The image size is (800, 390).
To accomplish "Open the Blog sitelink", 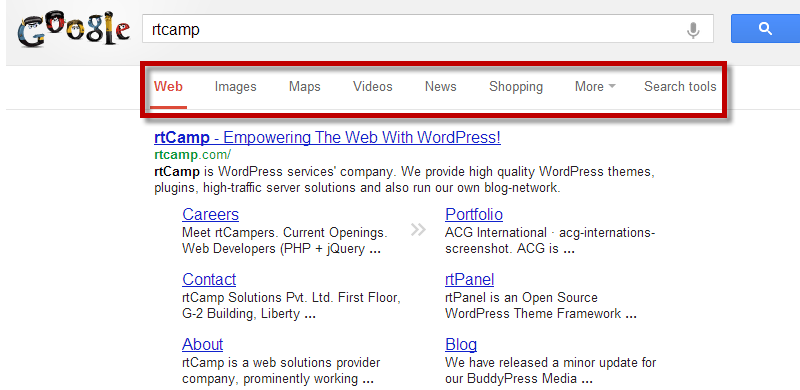I will click(461, 345).
